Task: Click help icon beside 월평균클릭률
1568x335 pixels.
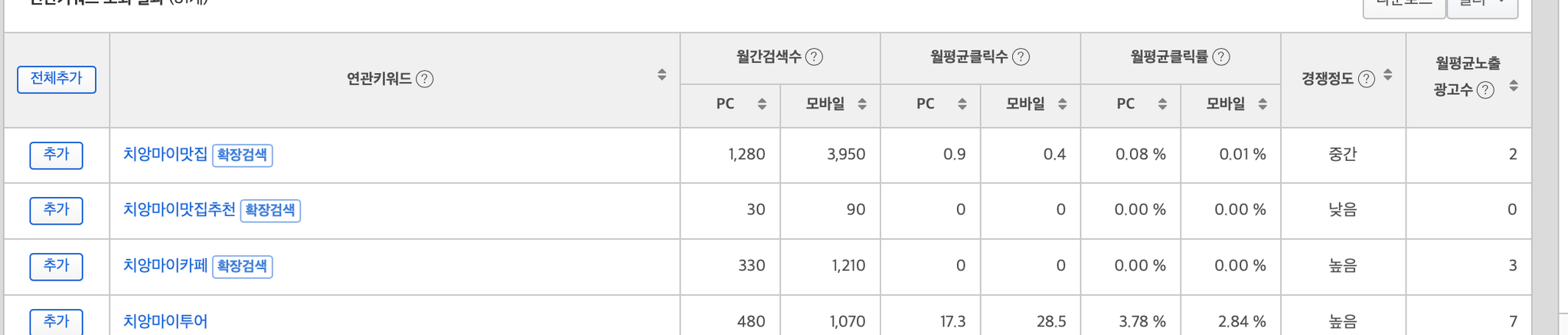Action: pos(1222,57)
